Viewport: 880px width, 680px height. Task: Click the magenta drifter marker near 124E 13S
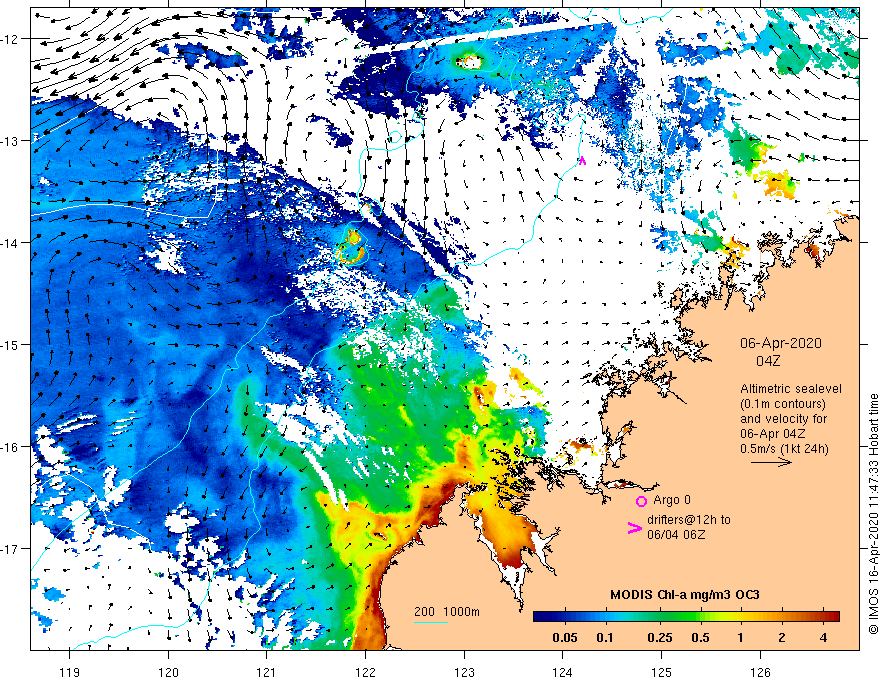(582, 160)
